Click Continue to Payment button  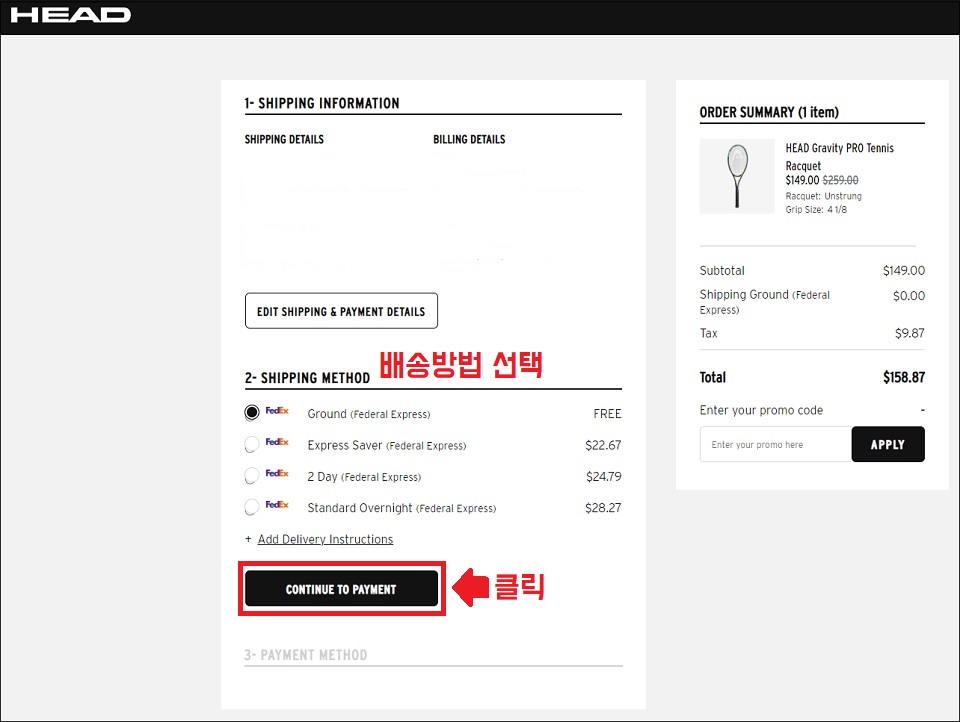click(341, 589)
